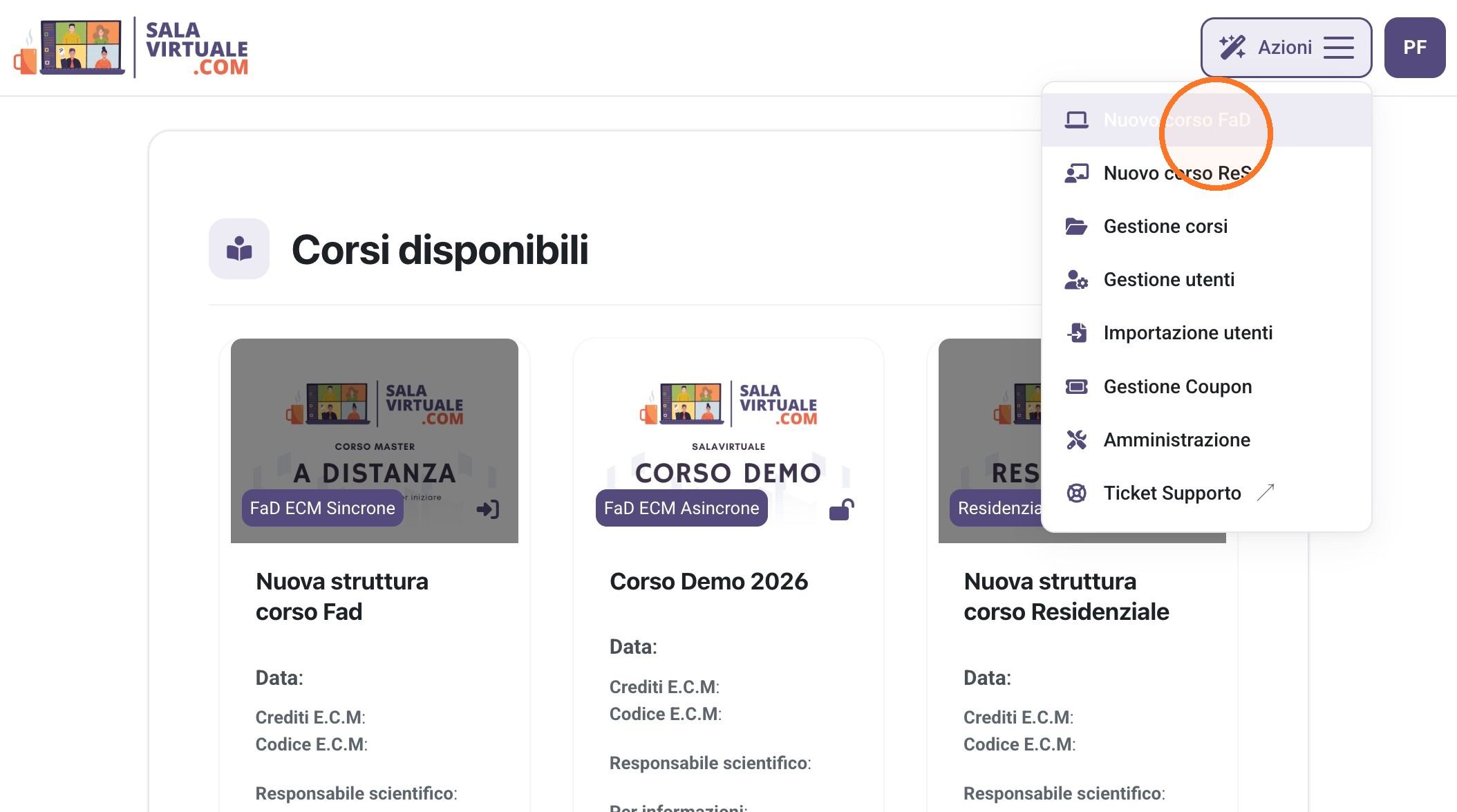Click the magic wand icon in Azioni button

tap(1232, 48)
